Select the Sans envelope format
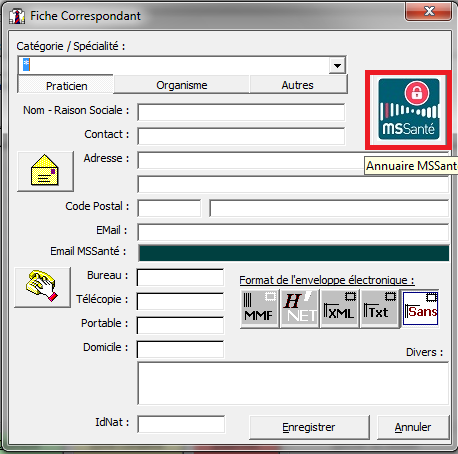This screenshot has width=458, height=454. pos(420,309)
